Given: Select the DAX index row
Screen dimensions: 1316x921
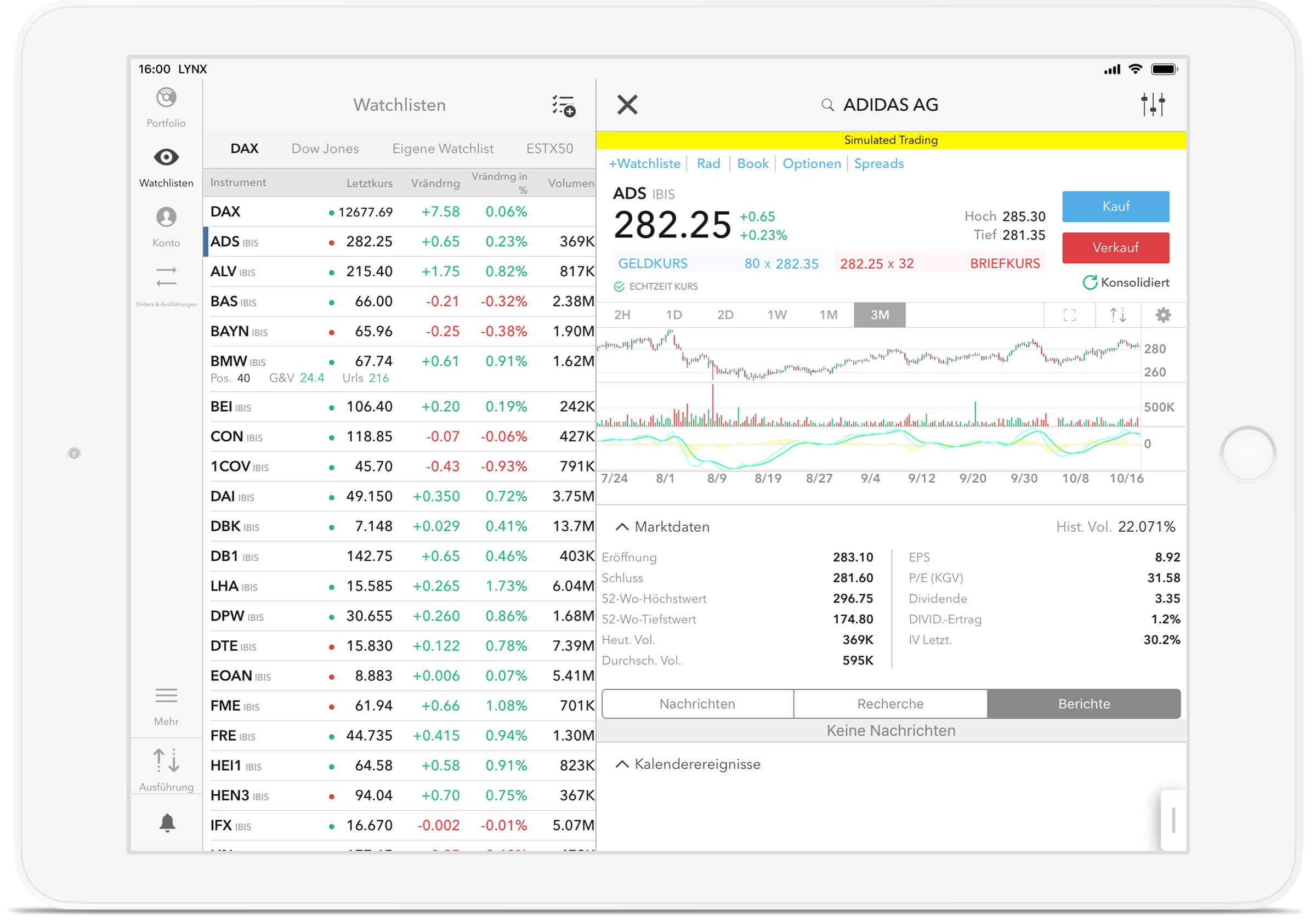Looking at the screenshot, I should [x=400, y=212].
